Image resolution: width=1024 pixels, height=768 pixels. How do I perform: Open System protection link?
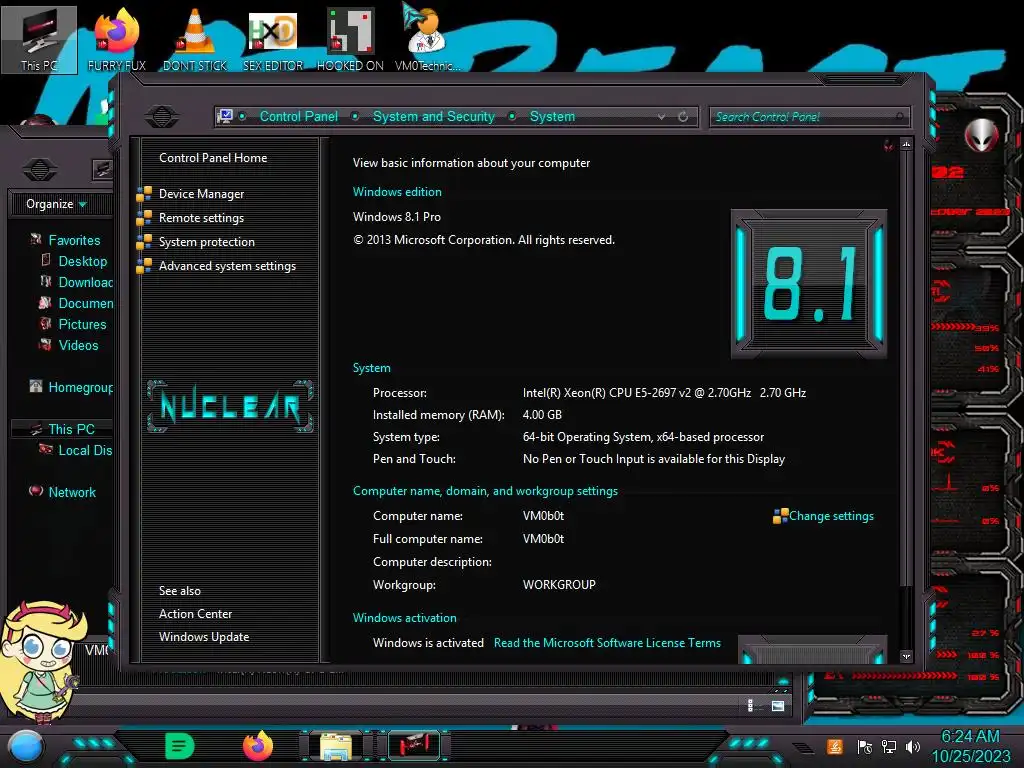click(206, 242)
